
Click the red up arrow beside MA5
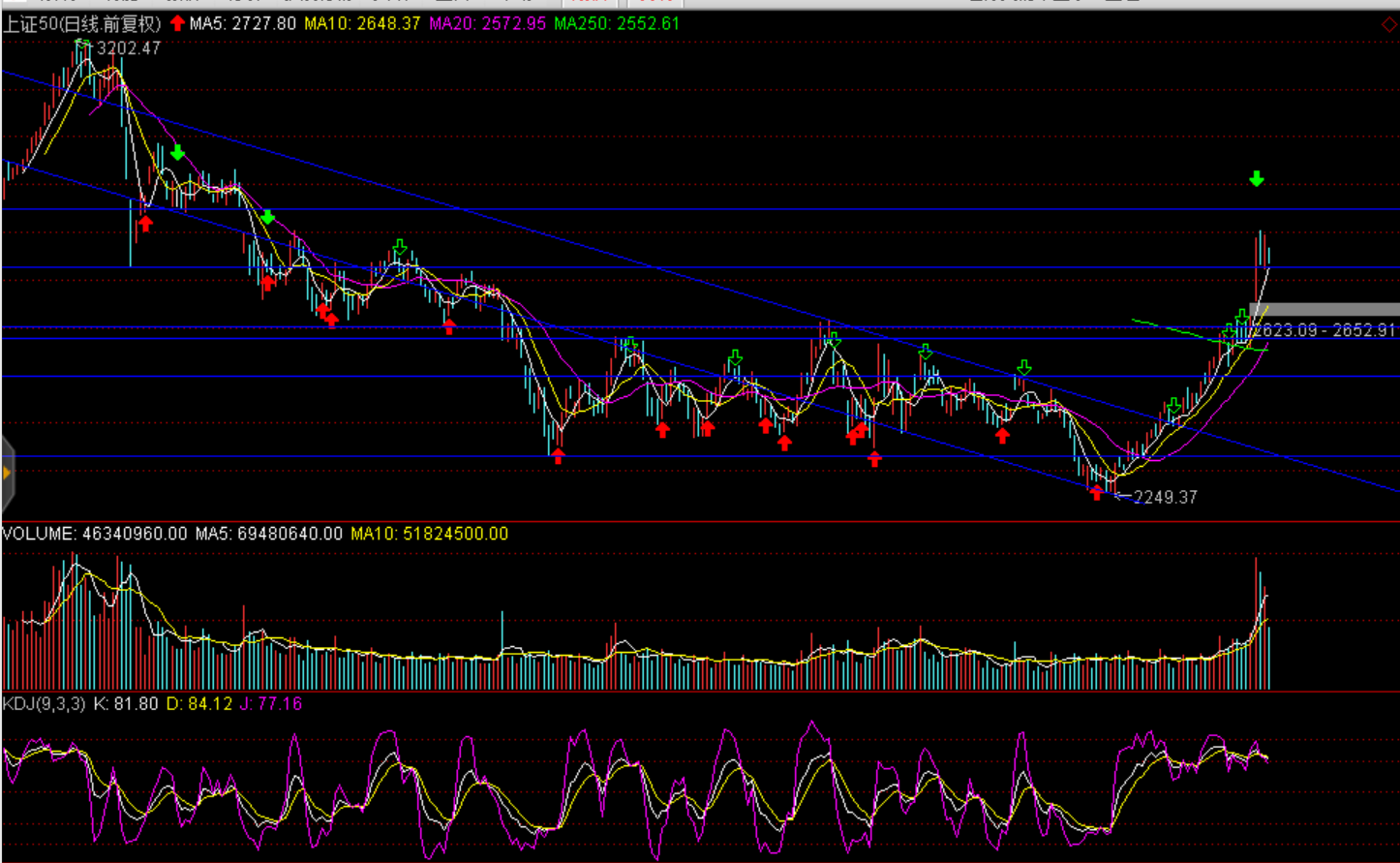tap(178, 23)
